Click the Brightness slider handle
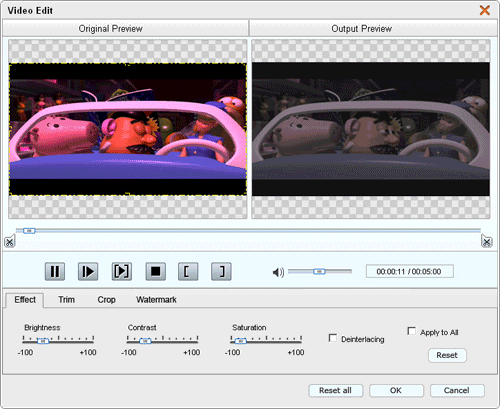The width and height of the screenshot is (500, 409). pyautogui.click(x=43, y=341)
